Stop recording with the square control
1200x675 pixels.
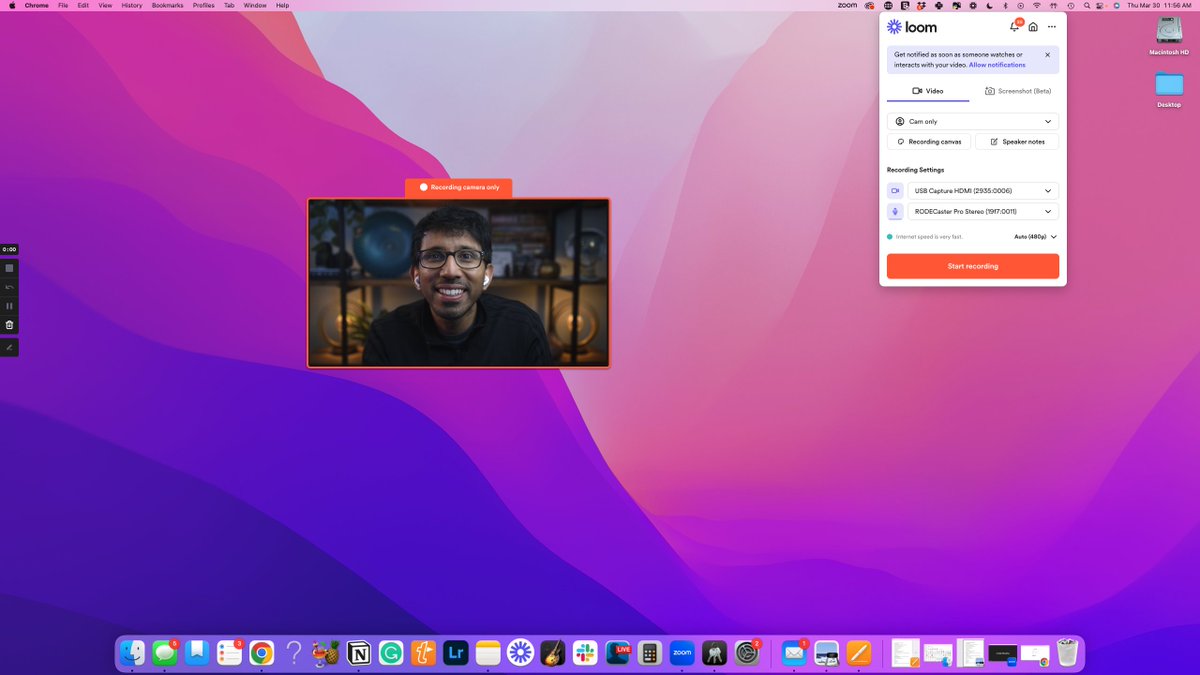pos(9,268)
